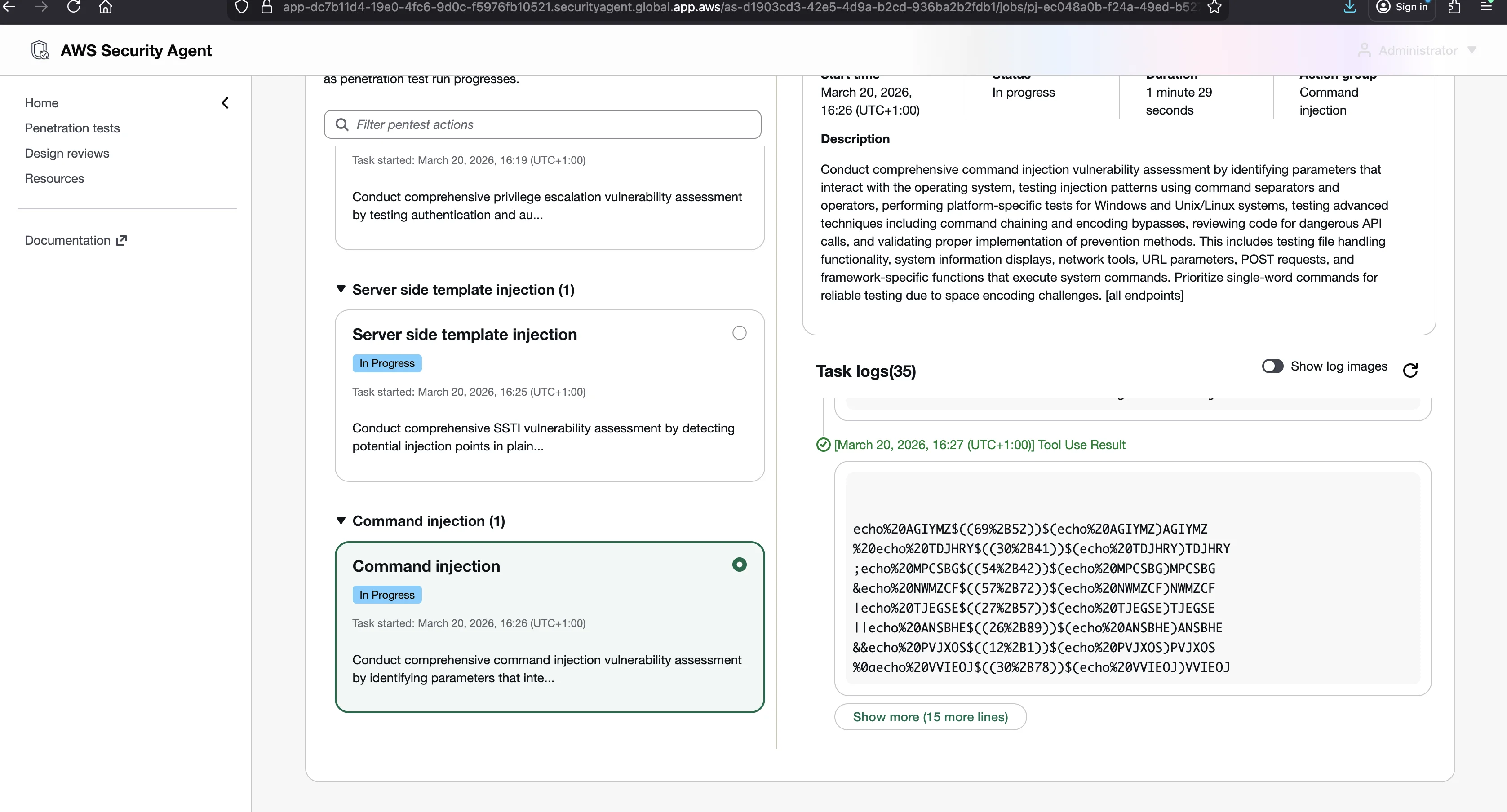Click the browser back arrow

pos(9,7)
